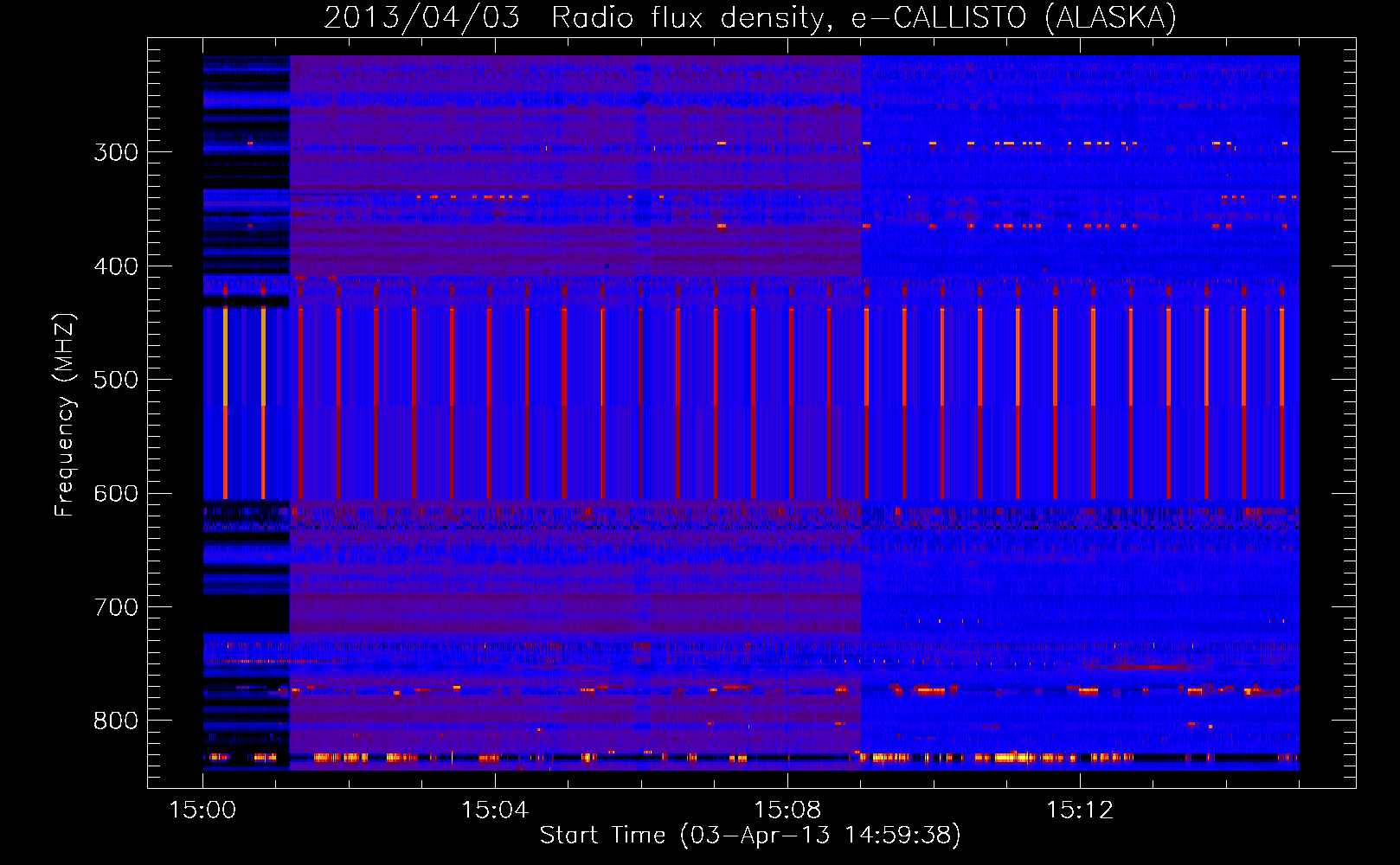Click the 'Frequency (MHZ)' axis label
This screenshot has width=1400, height=865.
(65, 415)
